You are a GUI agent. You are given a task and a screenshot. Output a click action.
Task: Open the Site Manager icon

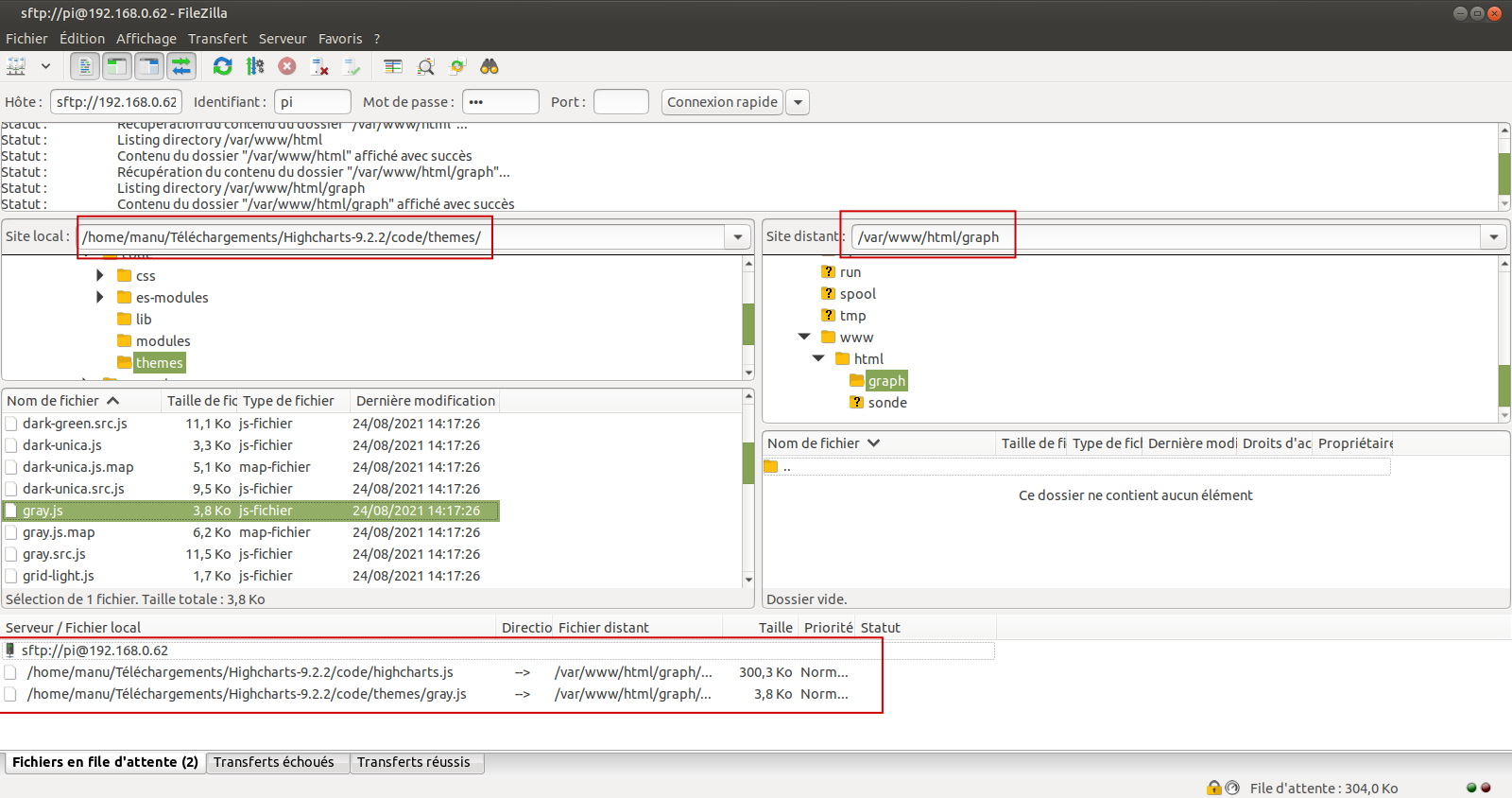tap(16, 66)
